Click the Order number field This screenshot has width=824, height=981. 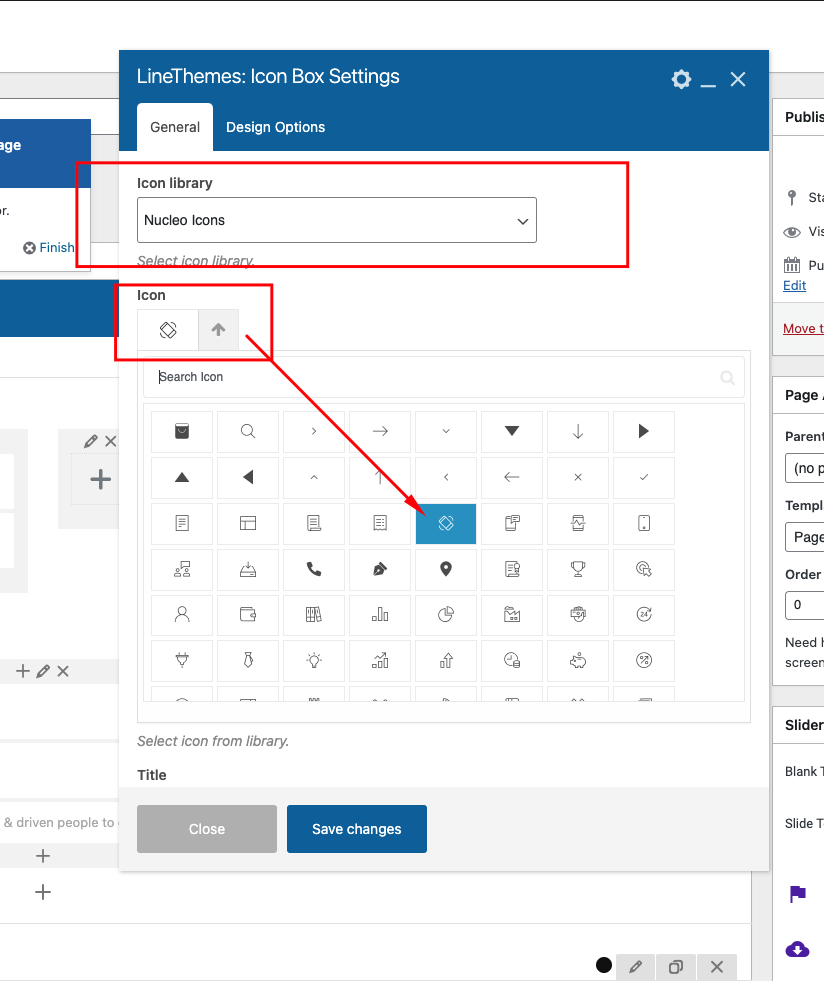[x=805, y=605]
